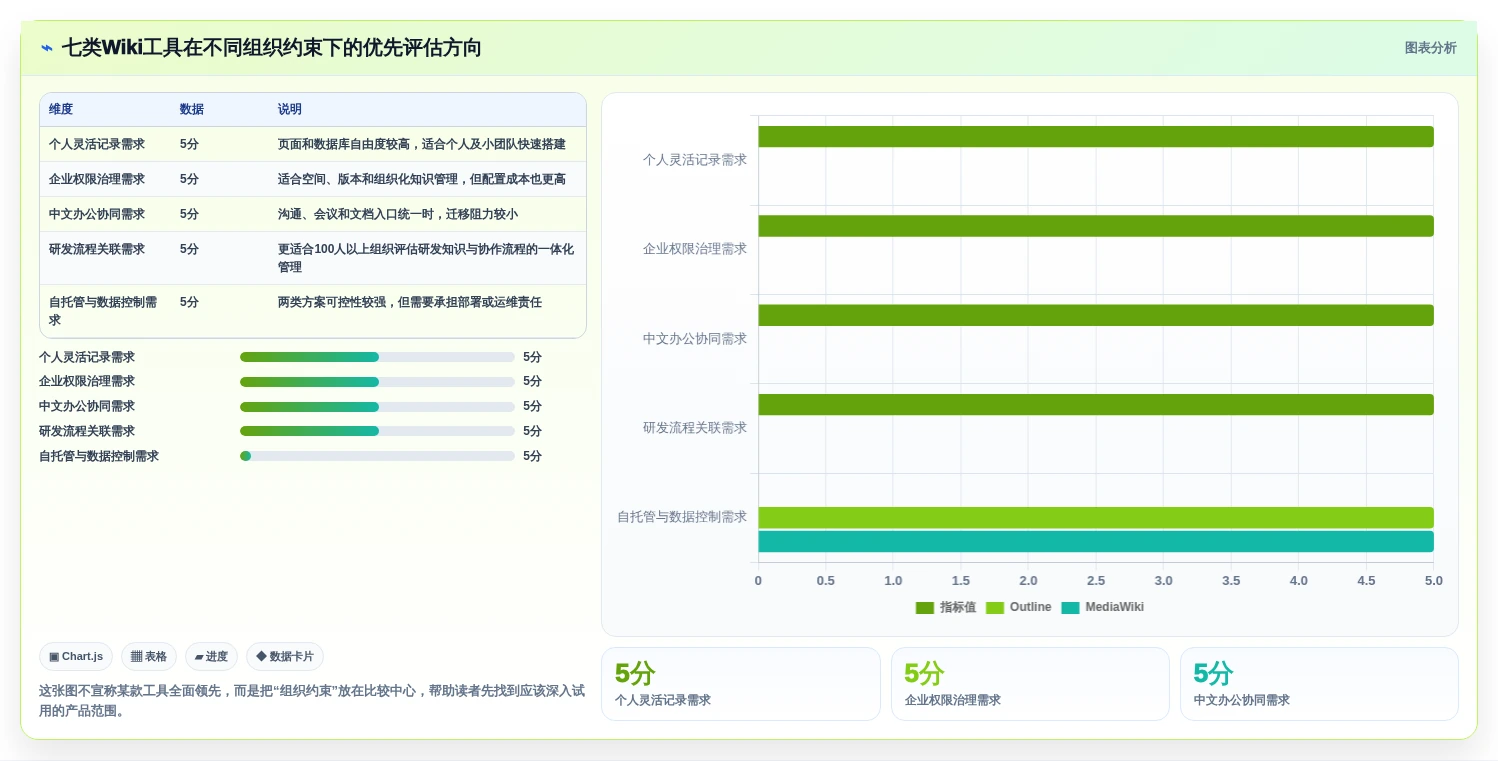Click the 研发流程关联需求 progress bar
The height and width of the screenshot is (761, 1498).
pos(377,431)
